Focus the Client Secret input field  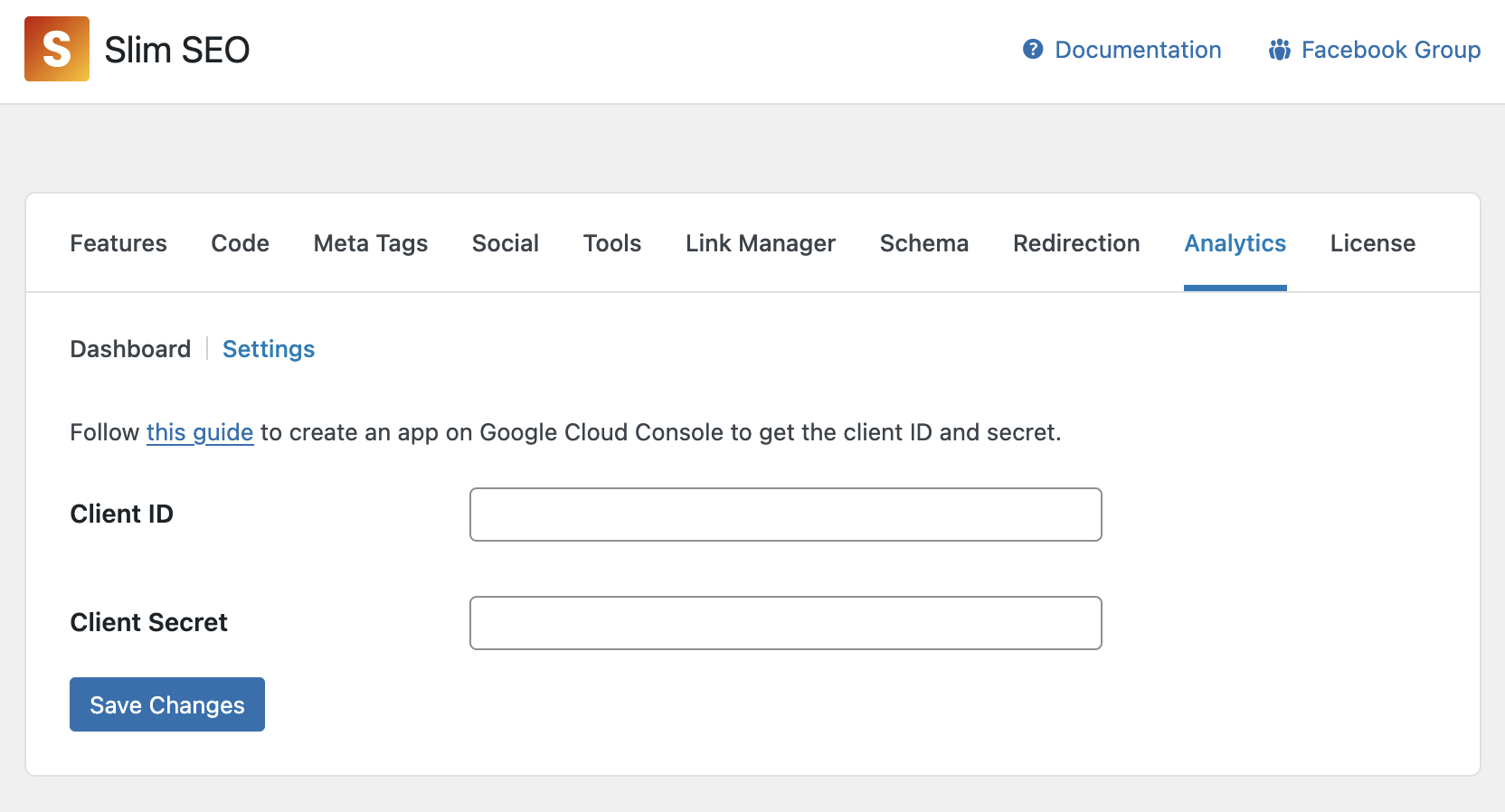click(786, 623)
